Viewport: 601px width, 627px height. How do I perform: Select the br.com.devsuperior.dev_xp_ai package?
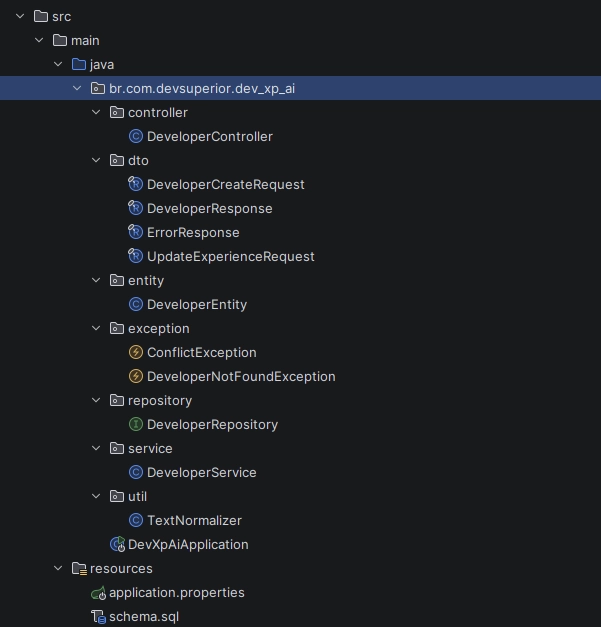click(x=201, y=88)
